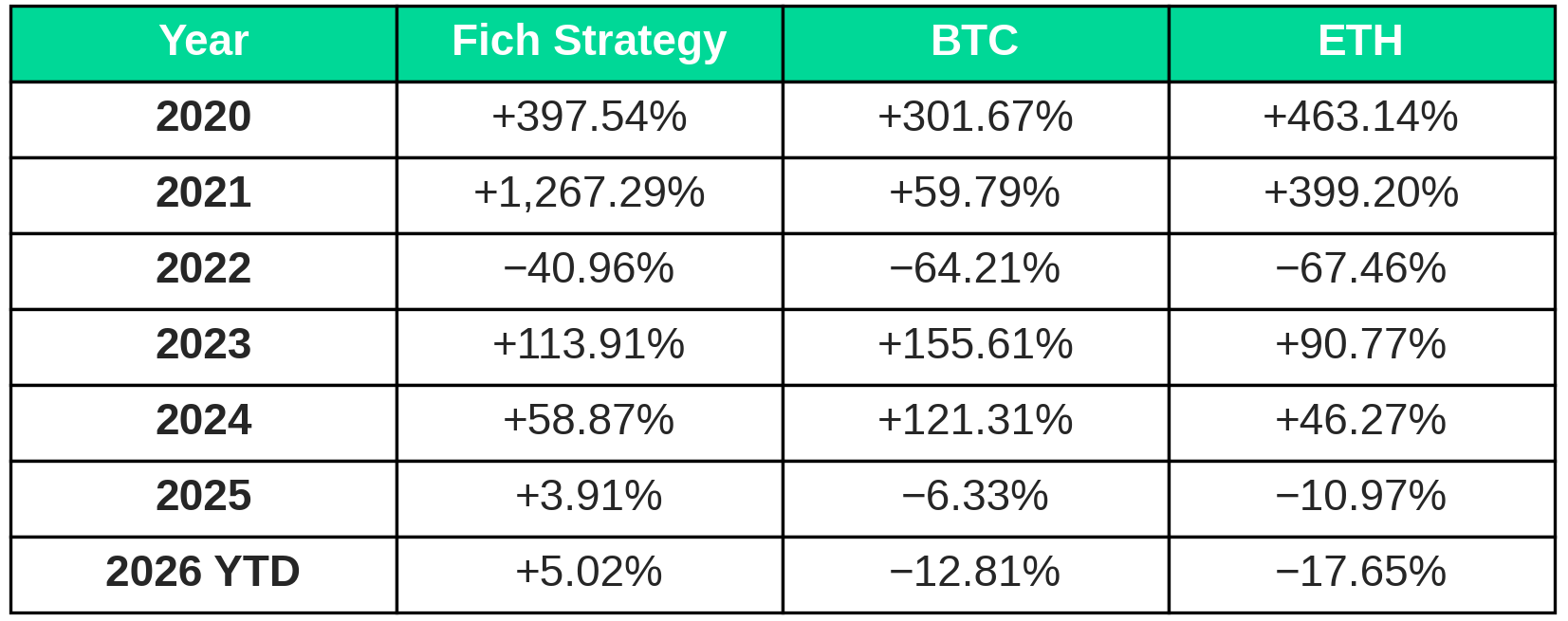
Task: Select the +58.87% cell for 2024
Action: pos(590,423)
